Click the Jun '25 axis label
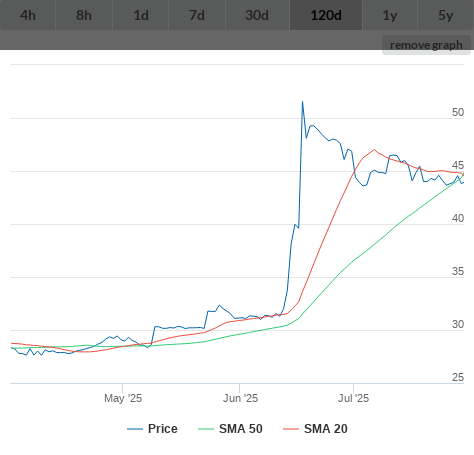 240,398
